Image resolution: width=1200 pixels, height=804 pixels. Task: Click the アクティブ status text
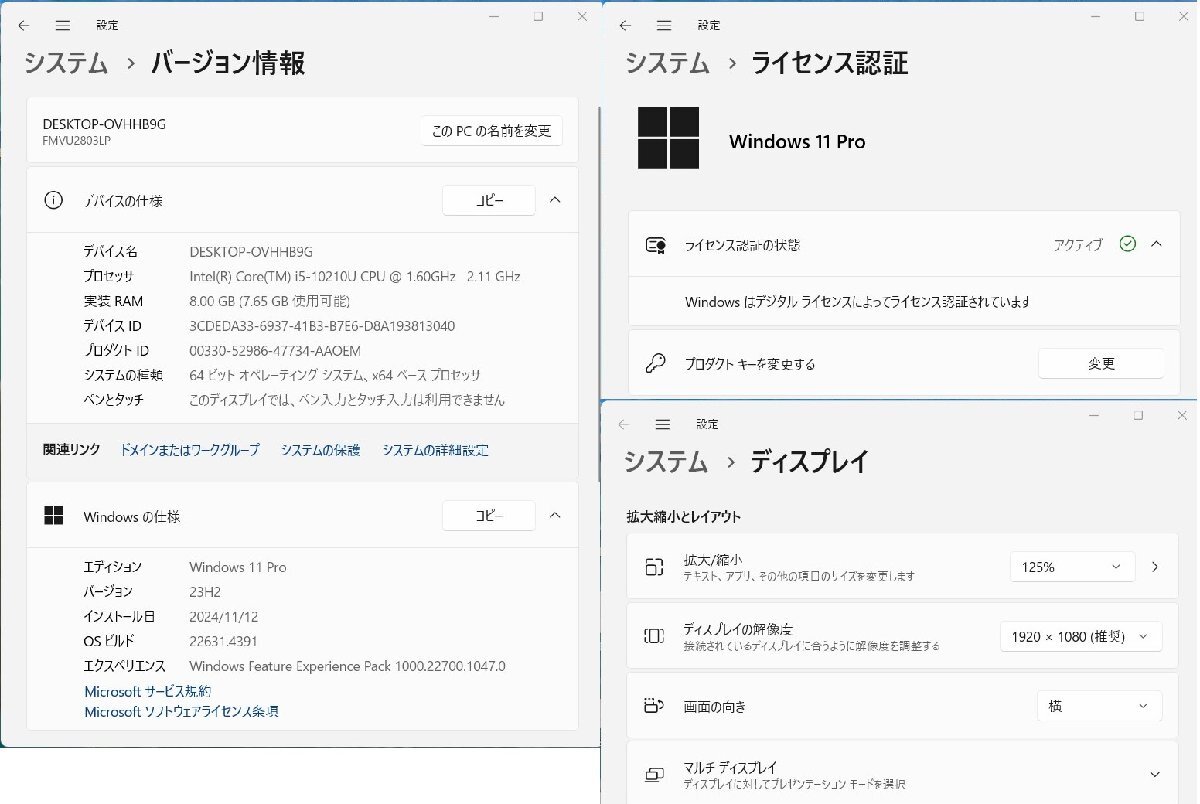1079,244
